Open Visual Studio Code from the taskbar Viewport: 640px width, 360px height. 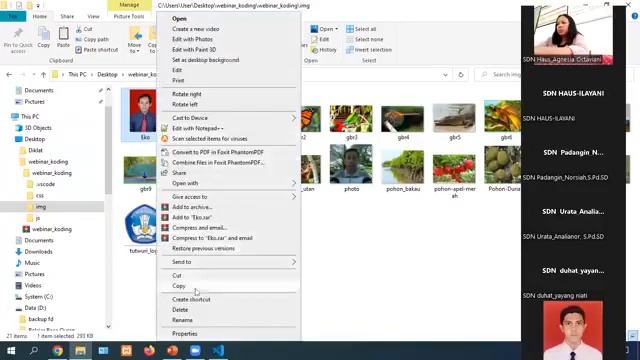click(218, 351)
